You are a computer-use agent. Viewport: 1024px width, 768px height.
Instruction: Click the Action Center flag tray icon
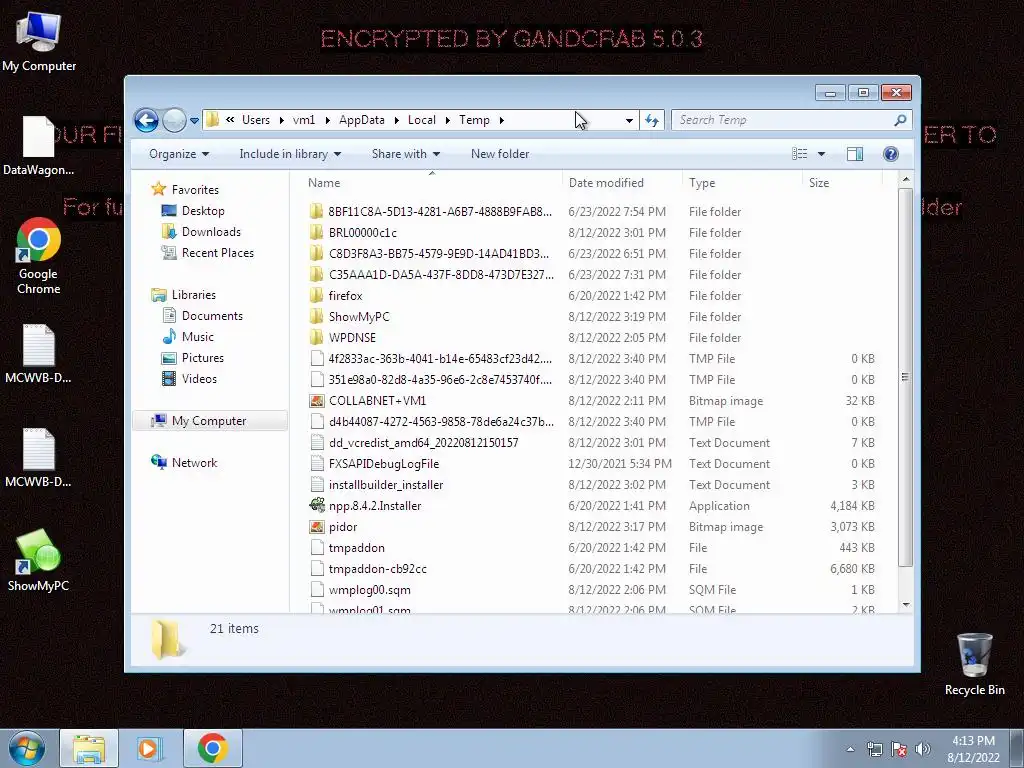point(899,750)
